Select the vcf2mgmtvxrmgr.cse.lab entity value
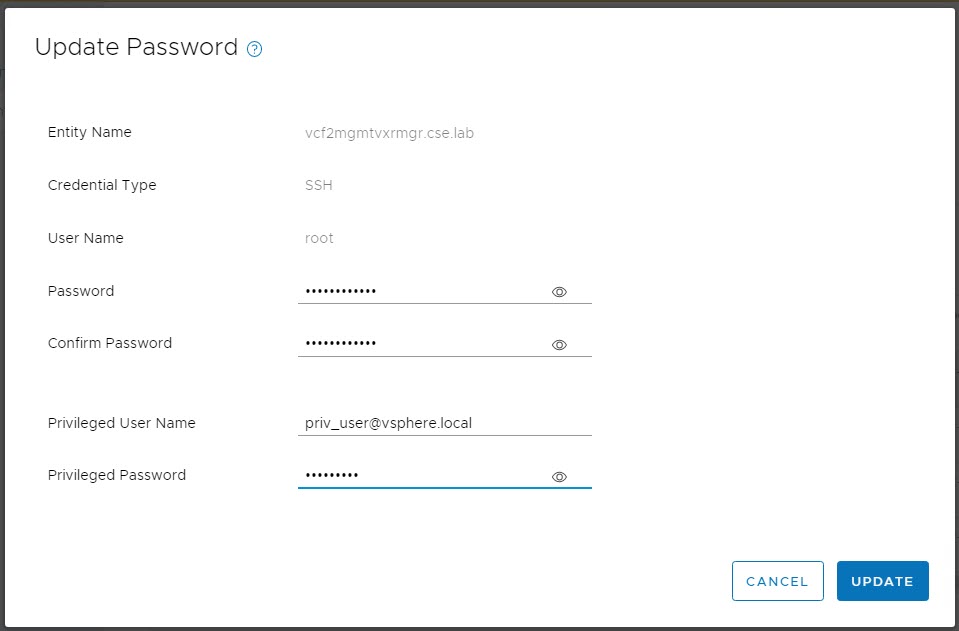 (x=389, y=133)
